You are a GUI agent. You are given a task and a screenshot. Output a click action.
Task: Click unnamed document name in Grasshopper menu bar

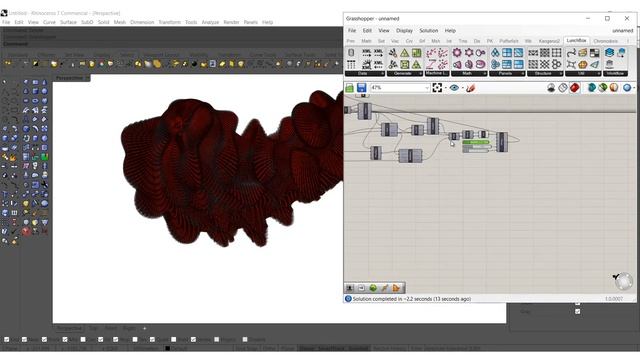click(x=622, y=31)
